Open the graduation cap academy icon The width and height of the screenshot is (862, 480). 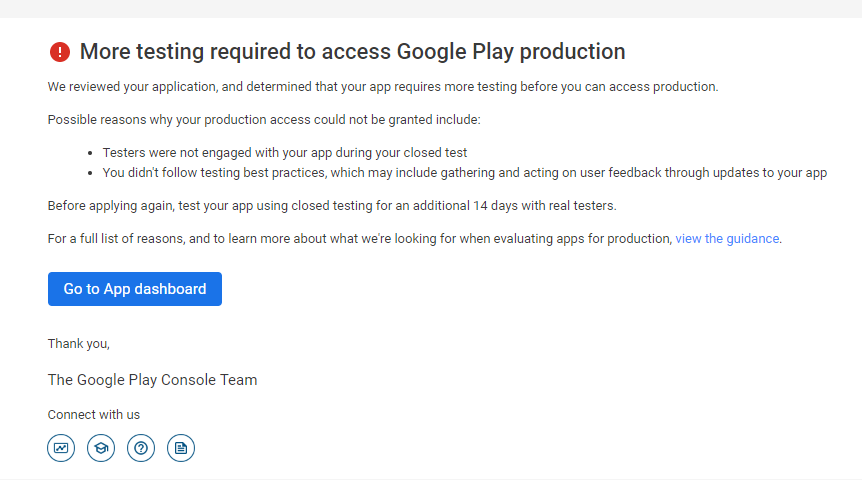click(101, 448)
